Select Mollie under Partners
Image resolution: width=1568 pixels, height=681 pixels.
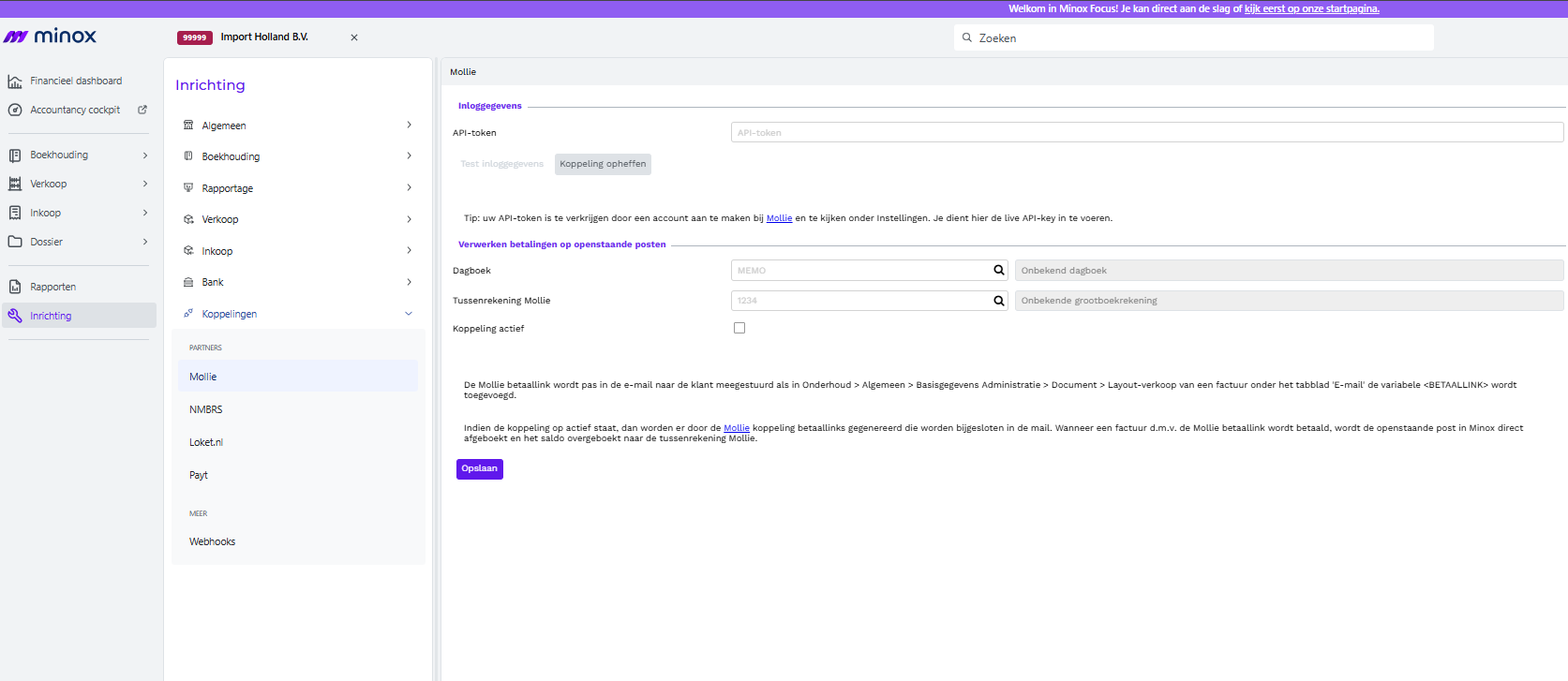click(x=298, y=377)
